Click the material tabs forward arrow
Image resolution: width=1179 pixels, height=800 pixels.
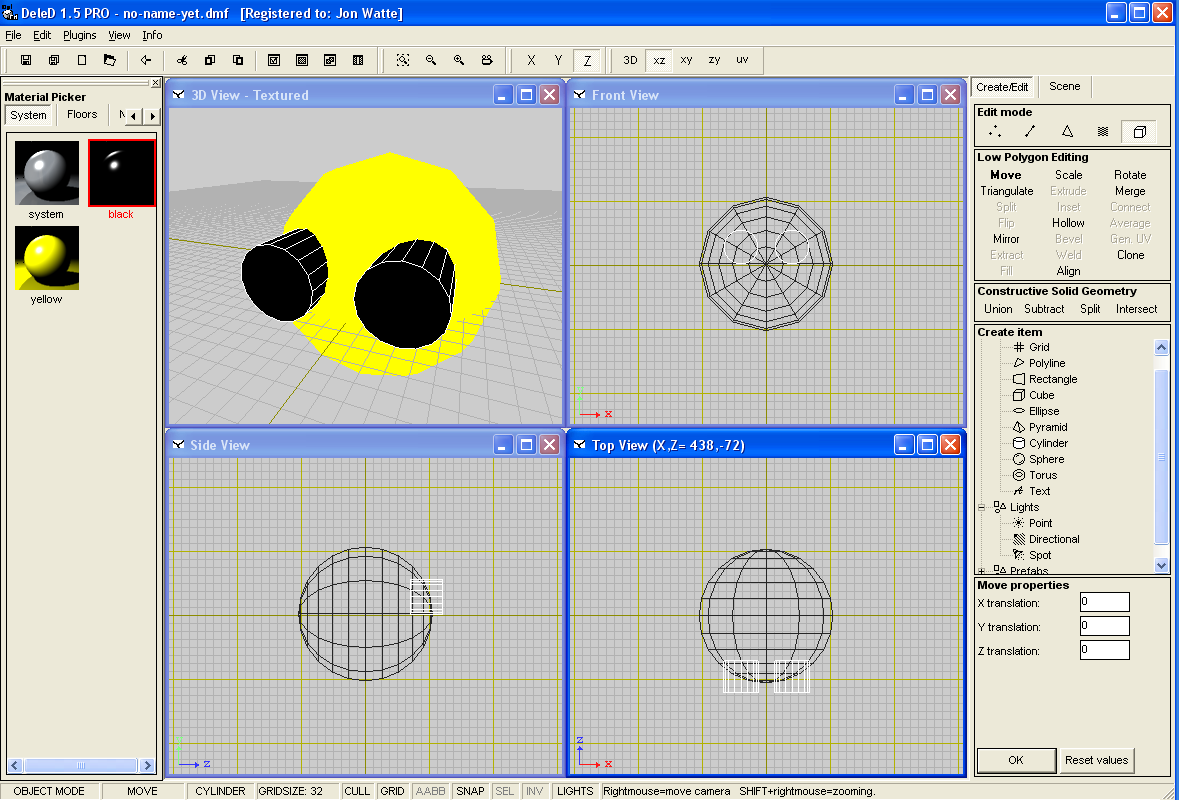click(151, 115)
